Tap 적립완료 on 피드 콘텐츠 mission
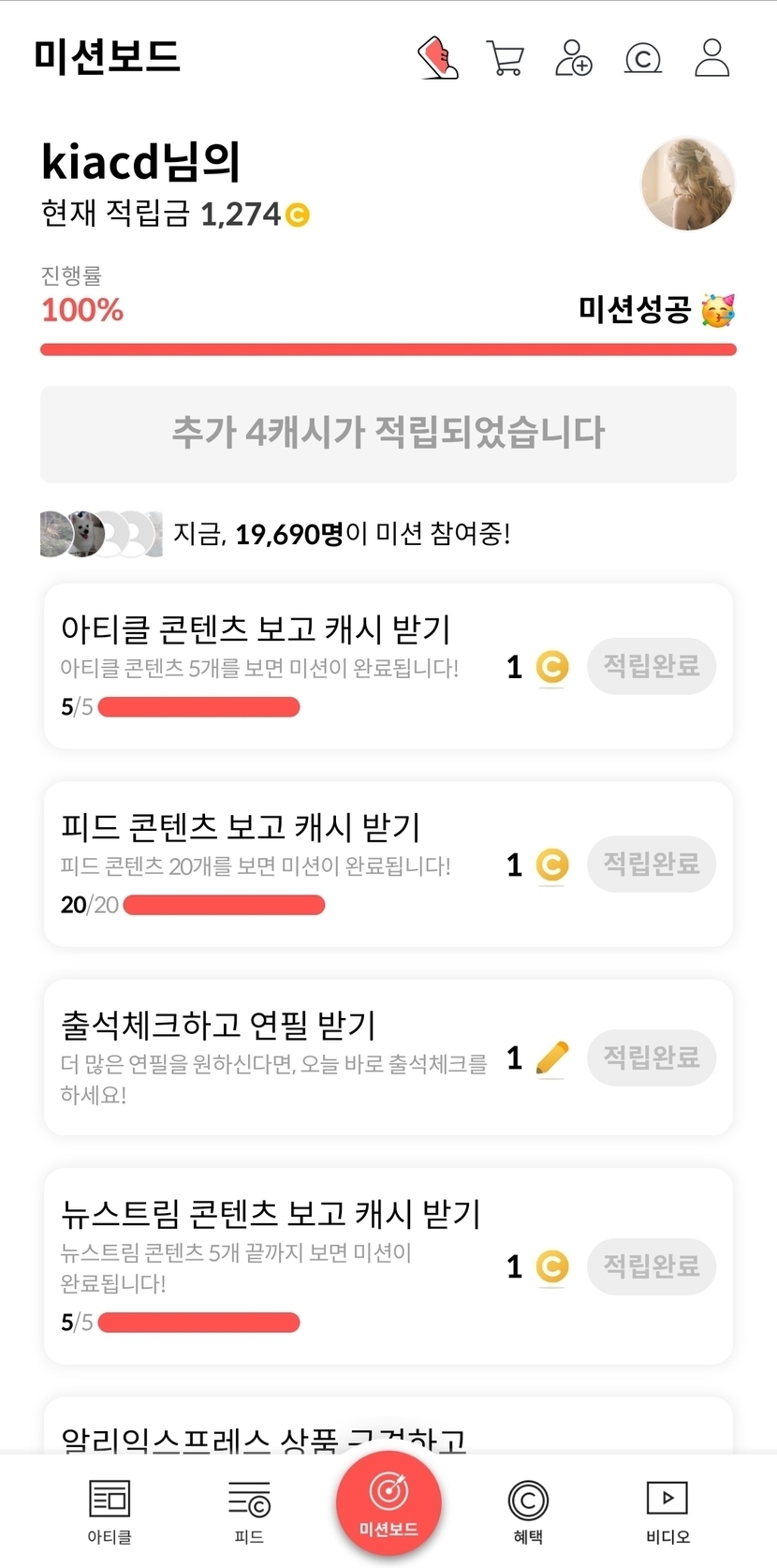777x1568 pixels. (652, 864)
